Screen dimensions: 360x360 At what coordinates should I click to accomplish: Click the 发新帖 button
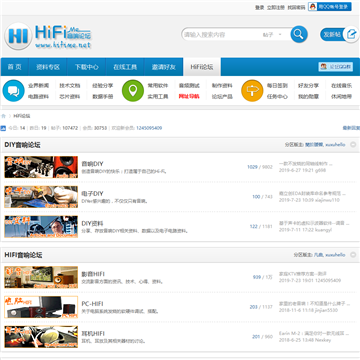pos(332,34)
